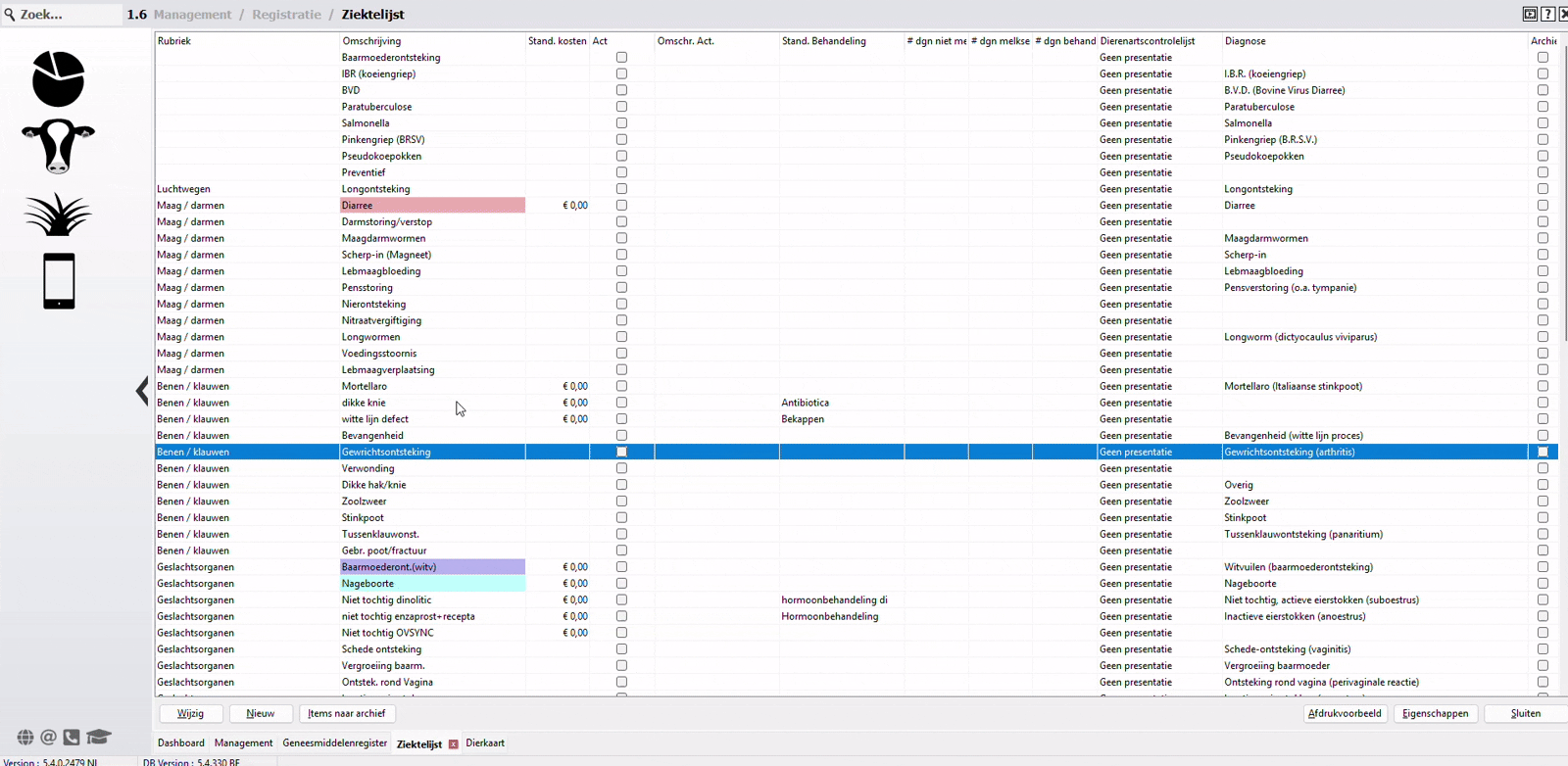Toggle Act checkbox for Longontsteking row
Viewport: 1568px width, 766px height.
pos(621,189)
